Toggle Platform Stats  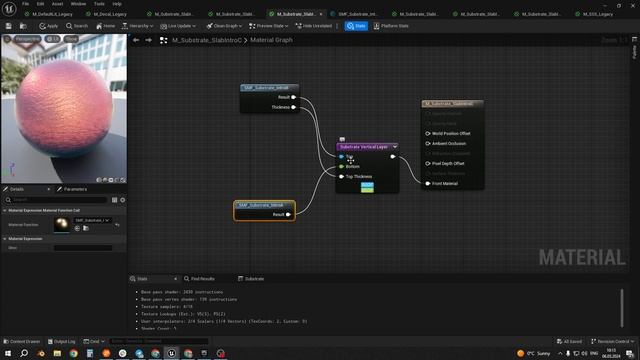point(391,26)
